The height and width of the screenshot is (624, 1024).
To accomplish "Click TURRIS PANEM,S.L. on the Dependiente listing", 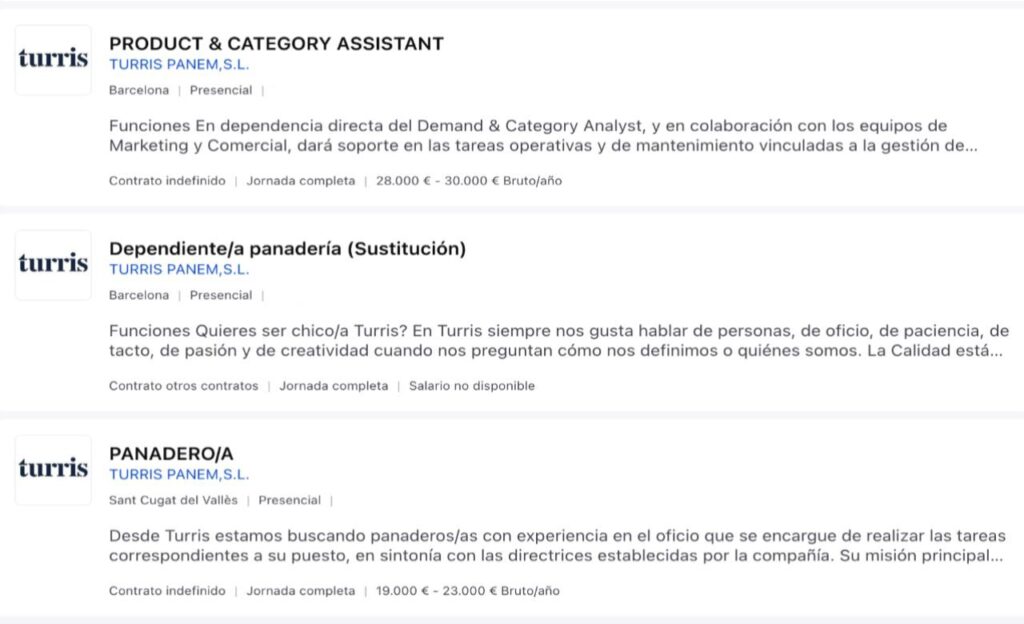I will (x=176, y=270).
